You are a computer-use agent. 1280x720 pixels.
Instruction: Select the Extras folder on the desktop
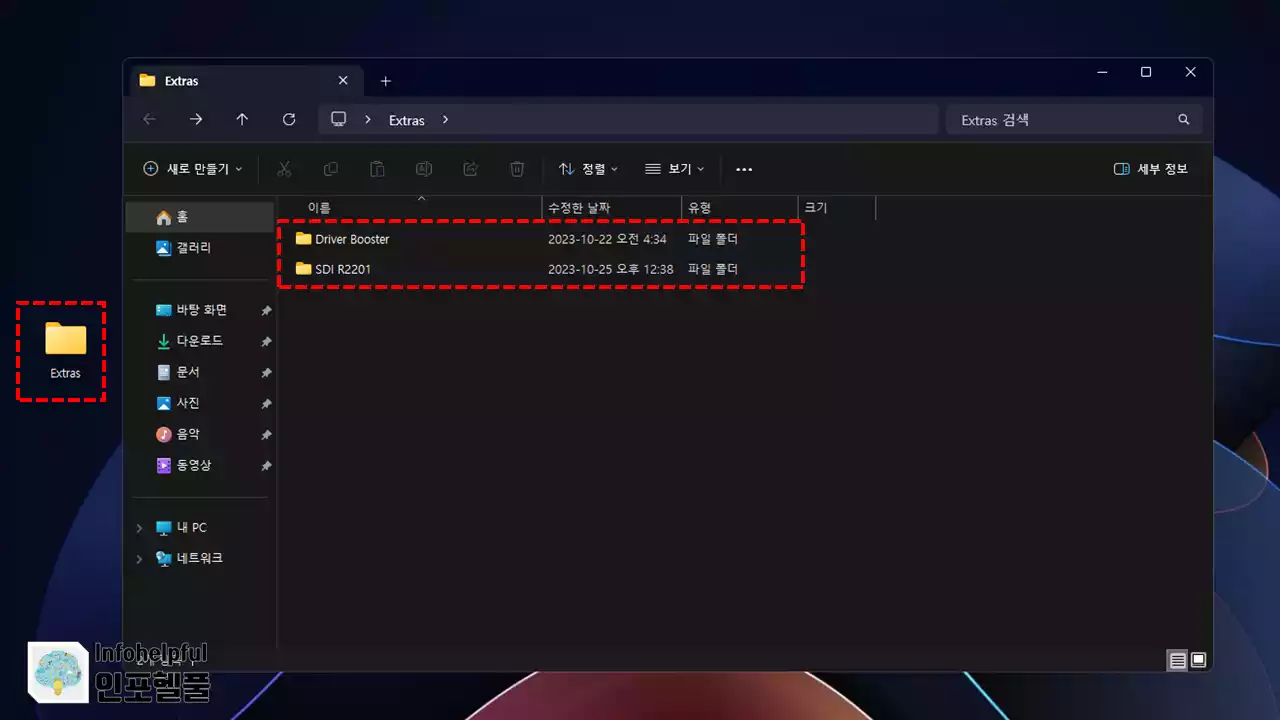[65, 351]
